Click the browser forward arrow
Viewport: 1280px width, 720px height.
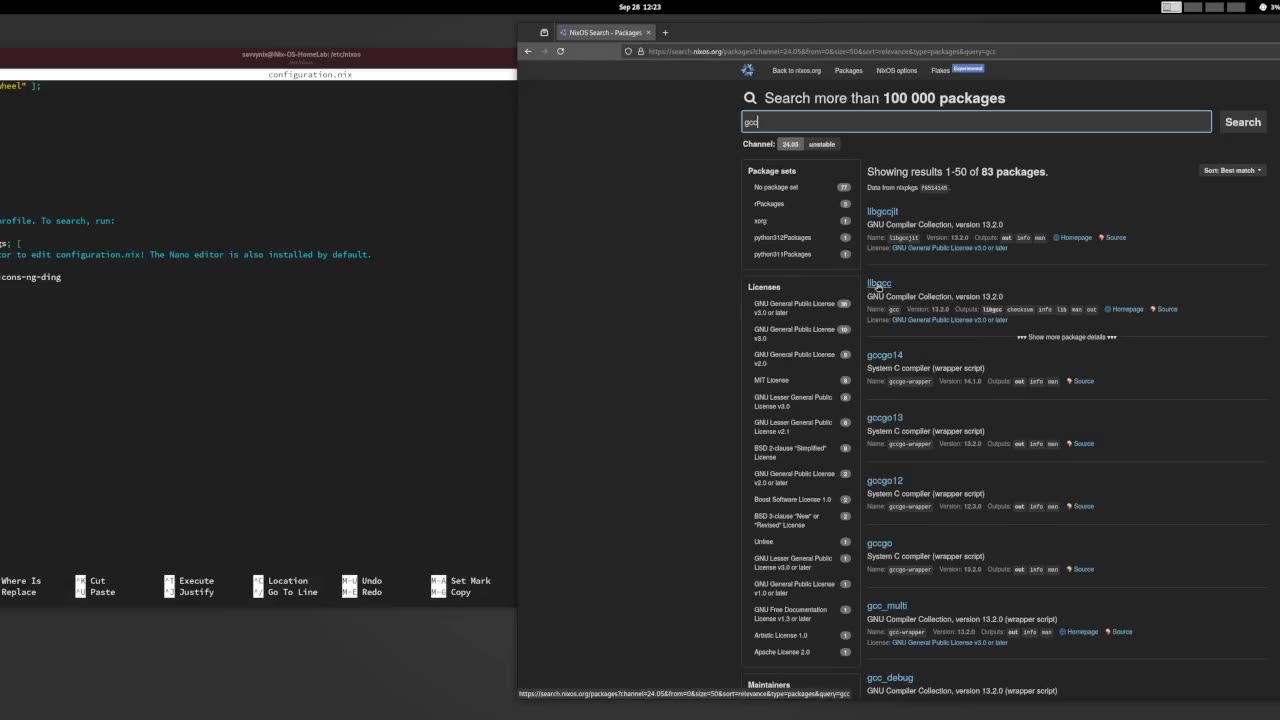coord(544,51)
